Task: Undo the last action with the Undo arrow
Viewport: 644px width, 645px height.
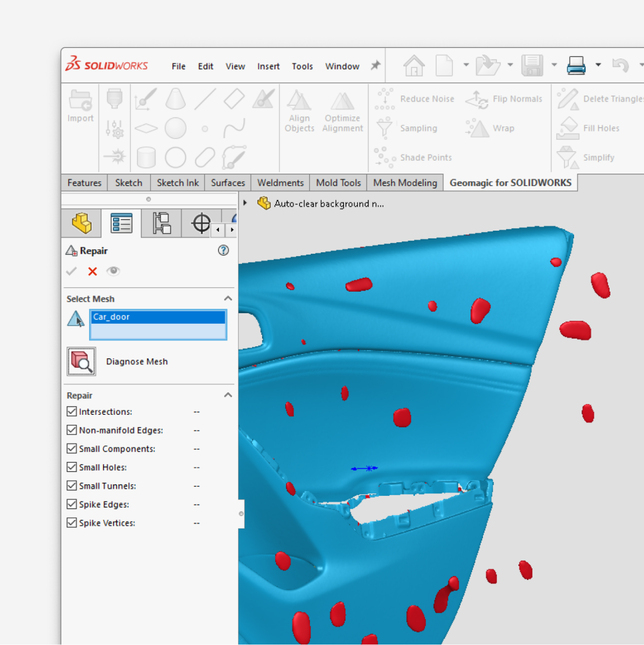Action: point(620,65)
